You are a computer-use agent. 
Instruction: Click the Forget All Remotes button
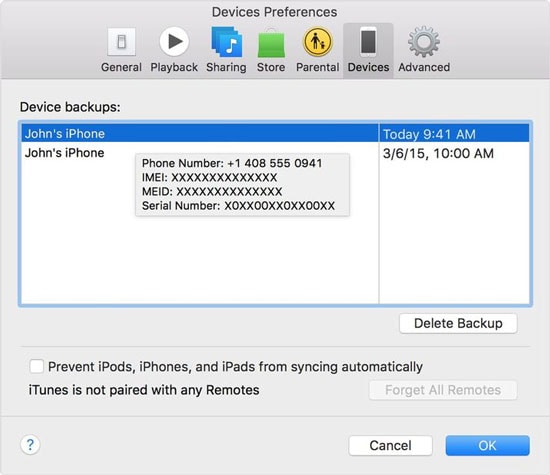443,390
